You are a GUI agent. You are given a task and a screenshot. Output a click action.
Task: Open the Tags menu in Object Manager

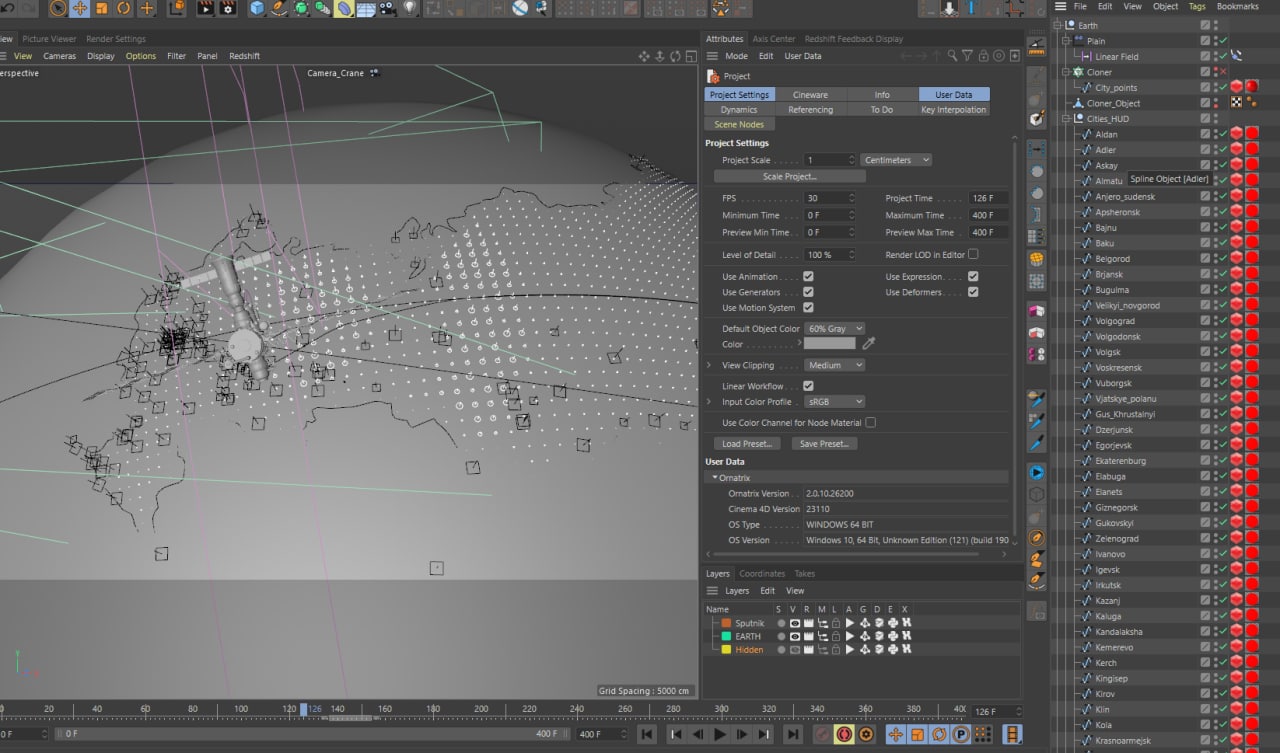(1197, 6)
